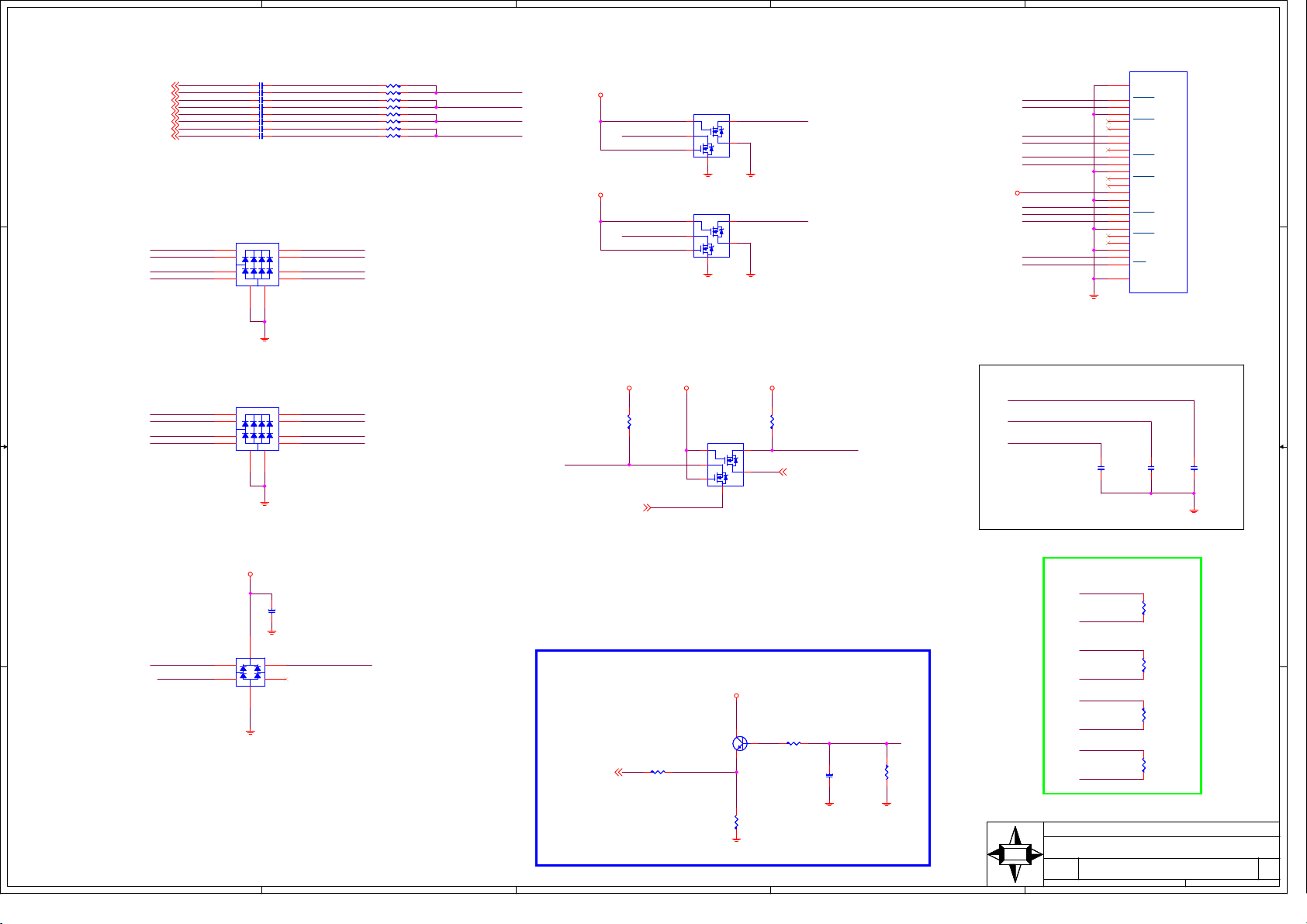
Task: Click power pin above the four-diode array
Action: click(250, 574)
